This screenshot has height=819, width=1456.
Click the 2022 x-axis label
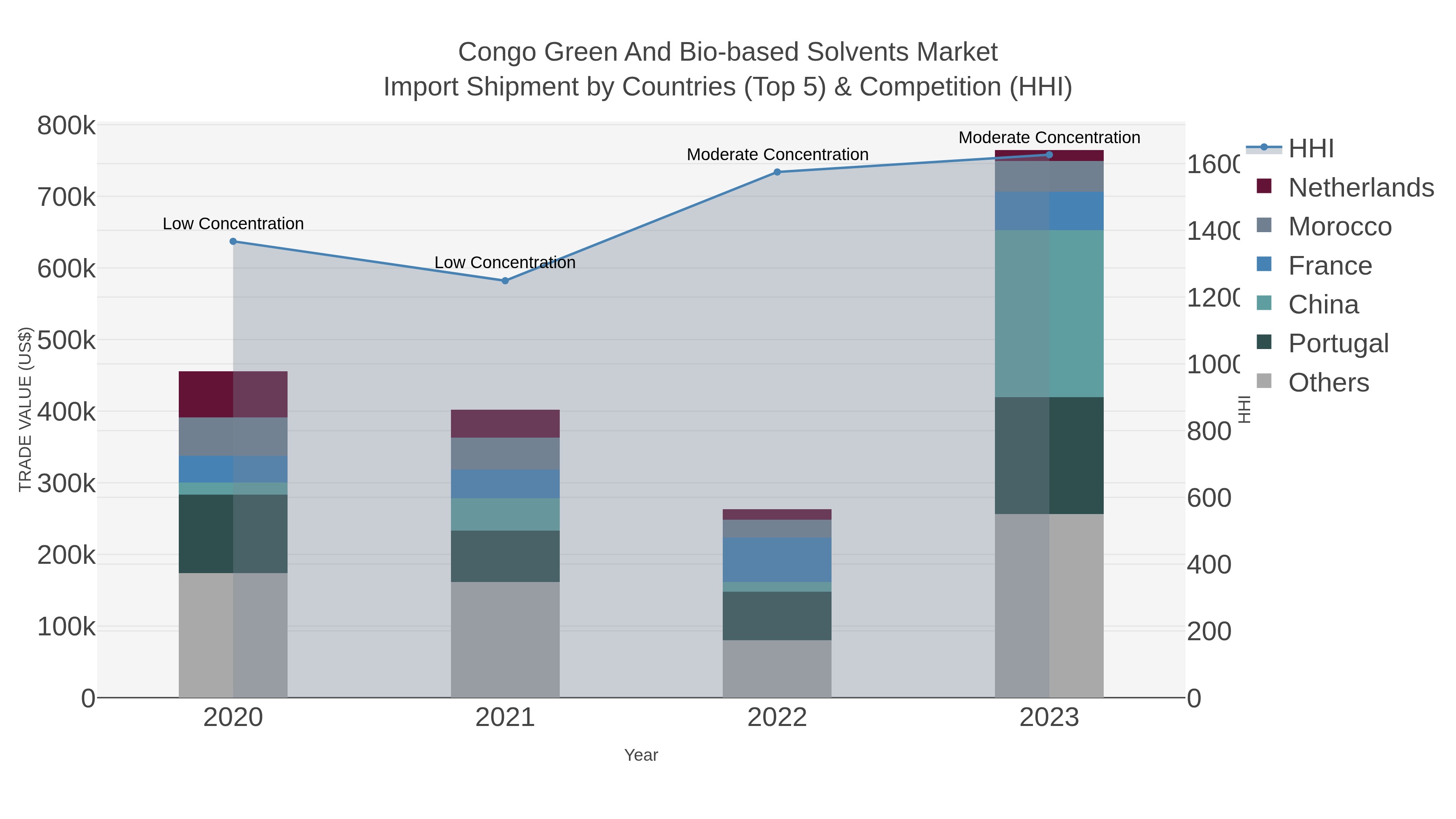(777, 718)
